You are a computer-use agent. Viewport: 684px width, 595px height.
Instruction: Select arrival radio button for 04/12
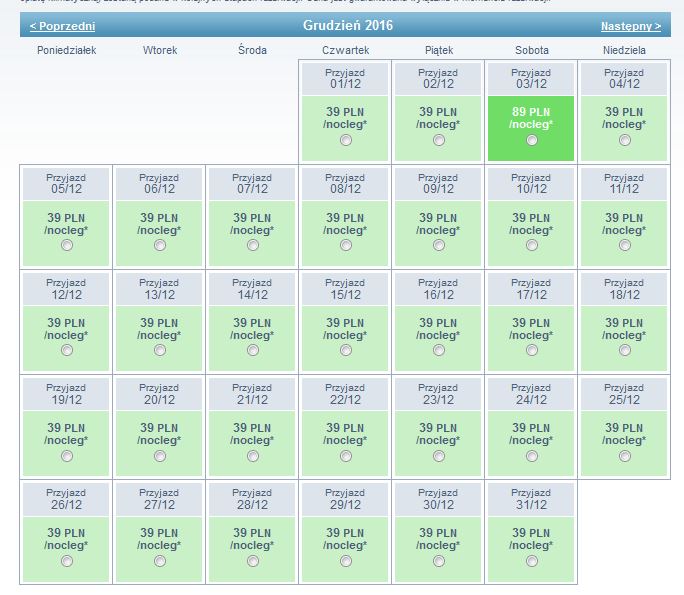click(625, 140)
